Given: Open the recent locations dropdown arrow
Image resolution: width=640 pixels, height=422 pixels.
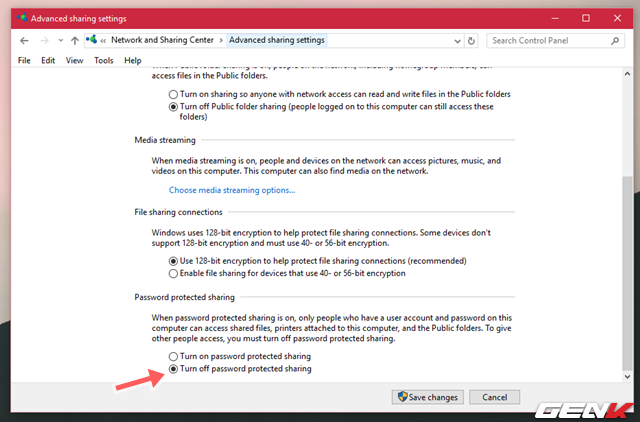Looking at the screenshot, I should pyautogui.click(x=60, y=40).
